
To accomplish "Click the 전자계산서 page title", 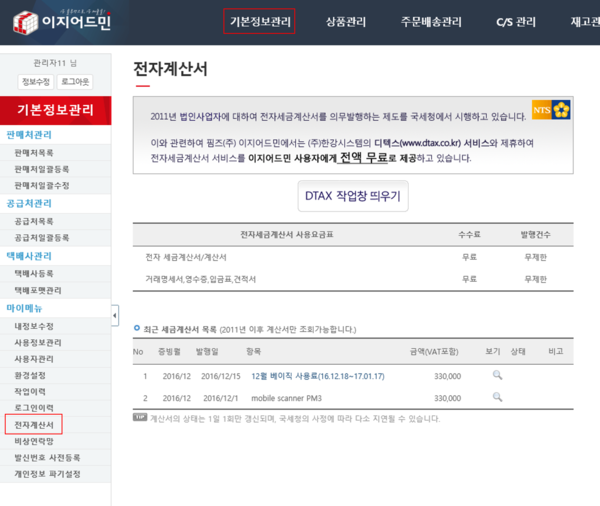I will [170, 69].
